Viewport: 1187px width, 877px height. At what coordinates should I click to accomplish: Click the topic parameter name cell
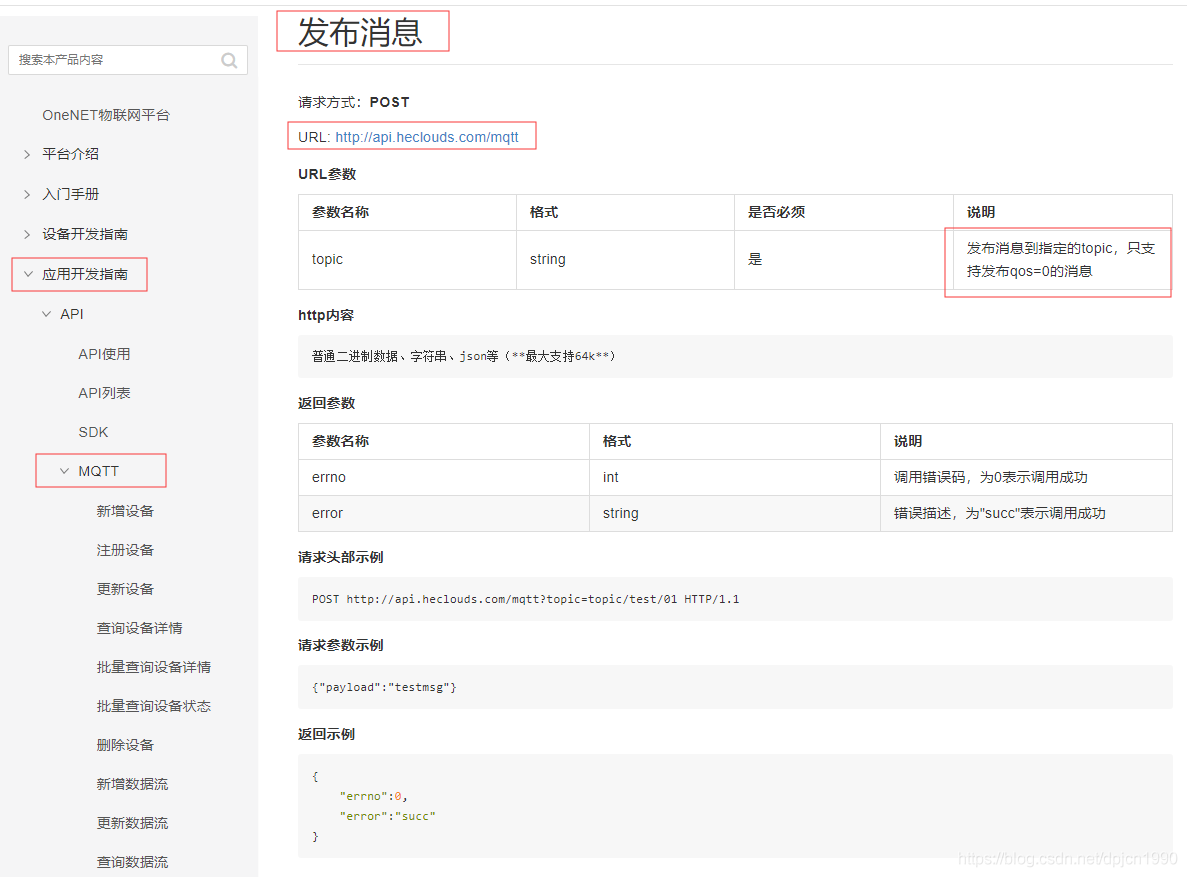point(407,260)
